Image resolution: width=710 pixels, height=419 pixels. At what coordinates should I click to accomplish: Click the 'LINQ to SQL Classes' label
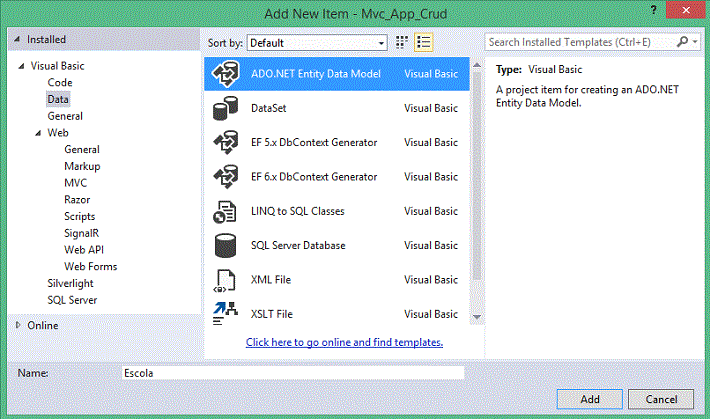[x=297, y=212]
